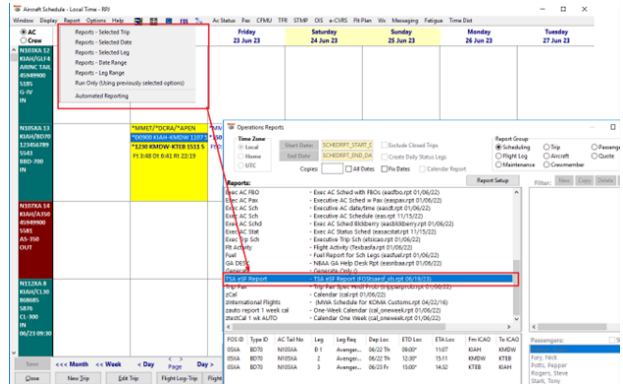Click the SCHEDRPT_END_DA date field
The height and width of the screenshot is (384, 623).
347,156
